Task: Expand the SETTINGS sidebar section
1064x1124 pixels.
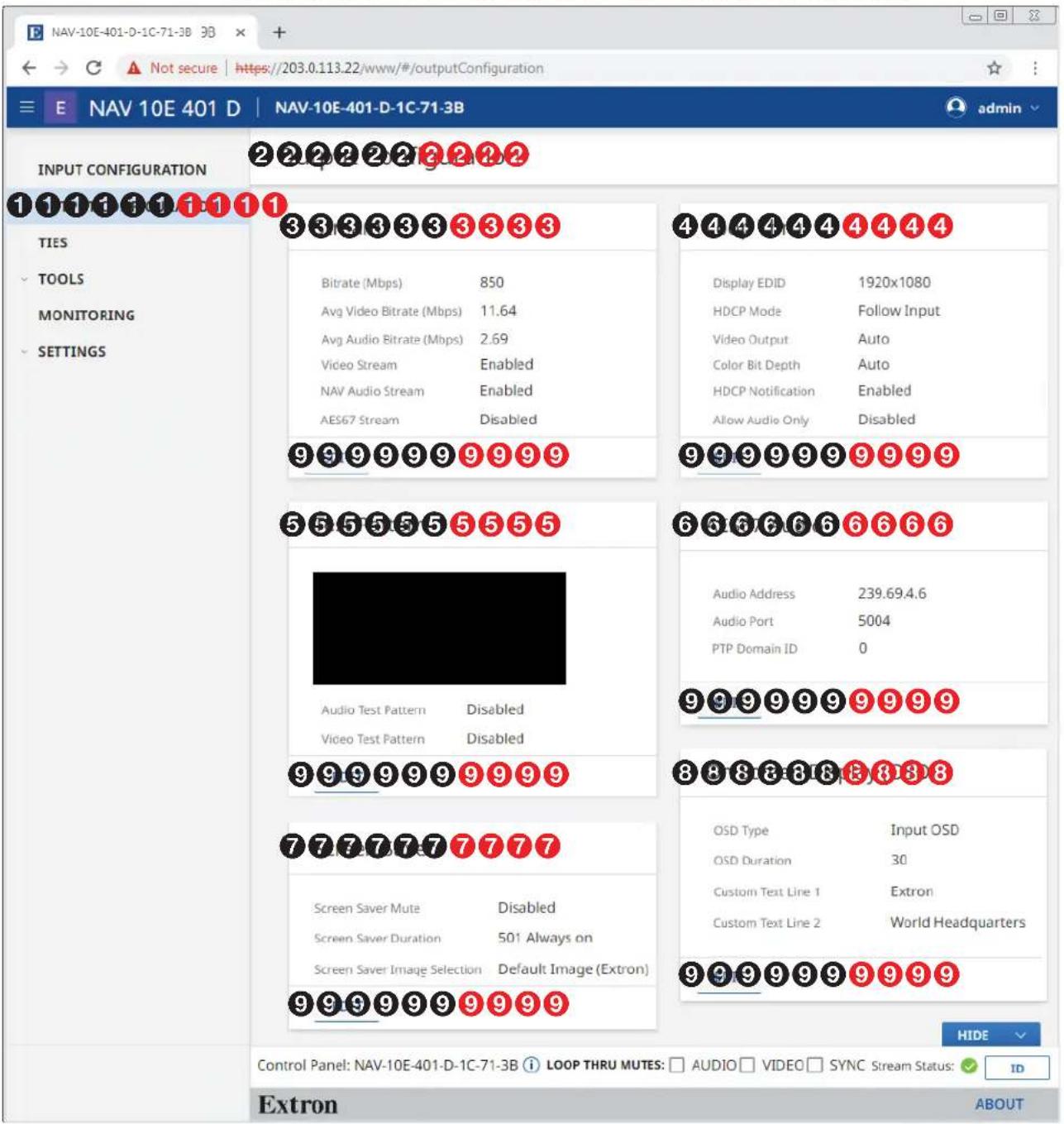Action: click(x=24, y=352)
